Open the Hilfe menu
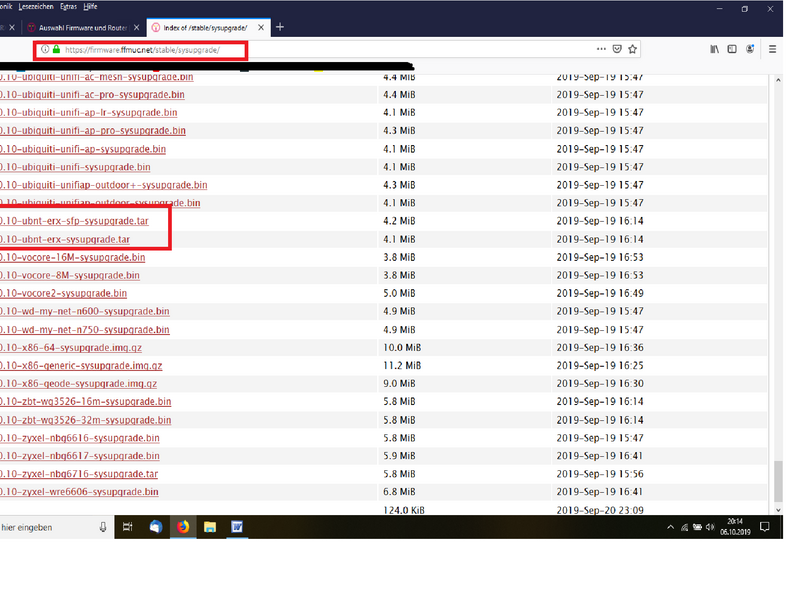 click(x=90, y=7)
